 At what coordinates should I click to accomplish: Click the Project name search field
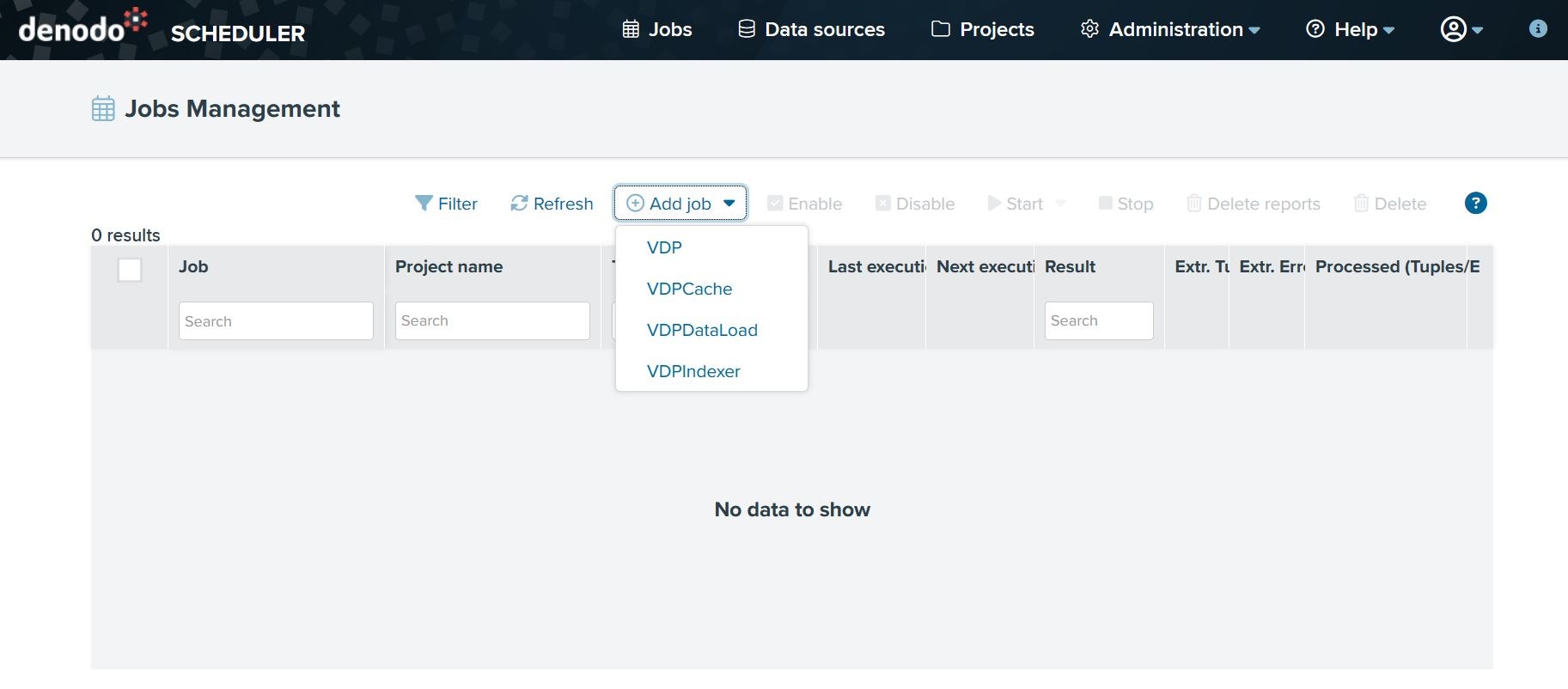[492, 320]
